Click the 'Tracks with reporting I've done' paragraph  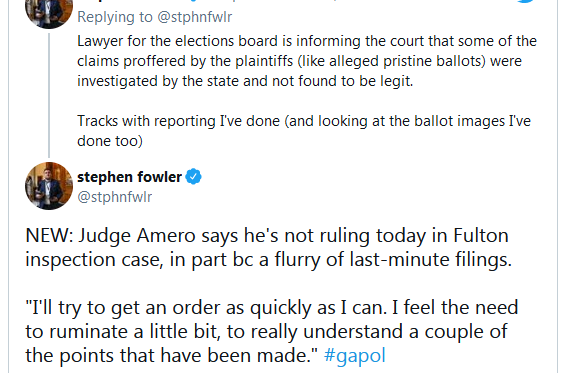click(x=304, y=131)
